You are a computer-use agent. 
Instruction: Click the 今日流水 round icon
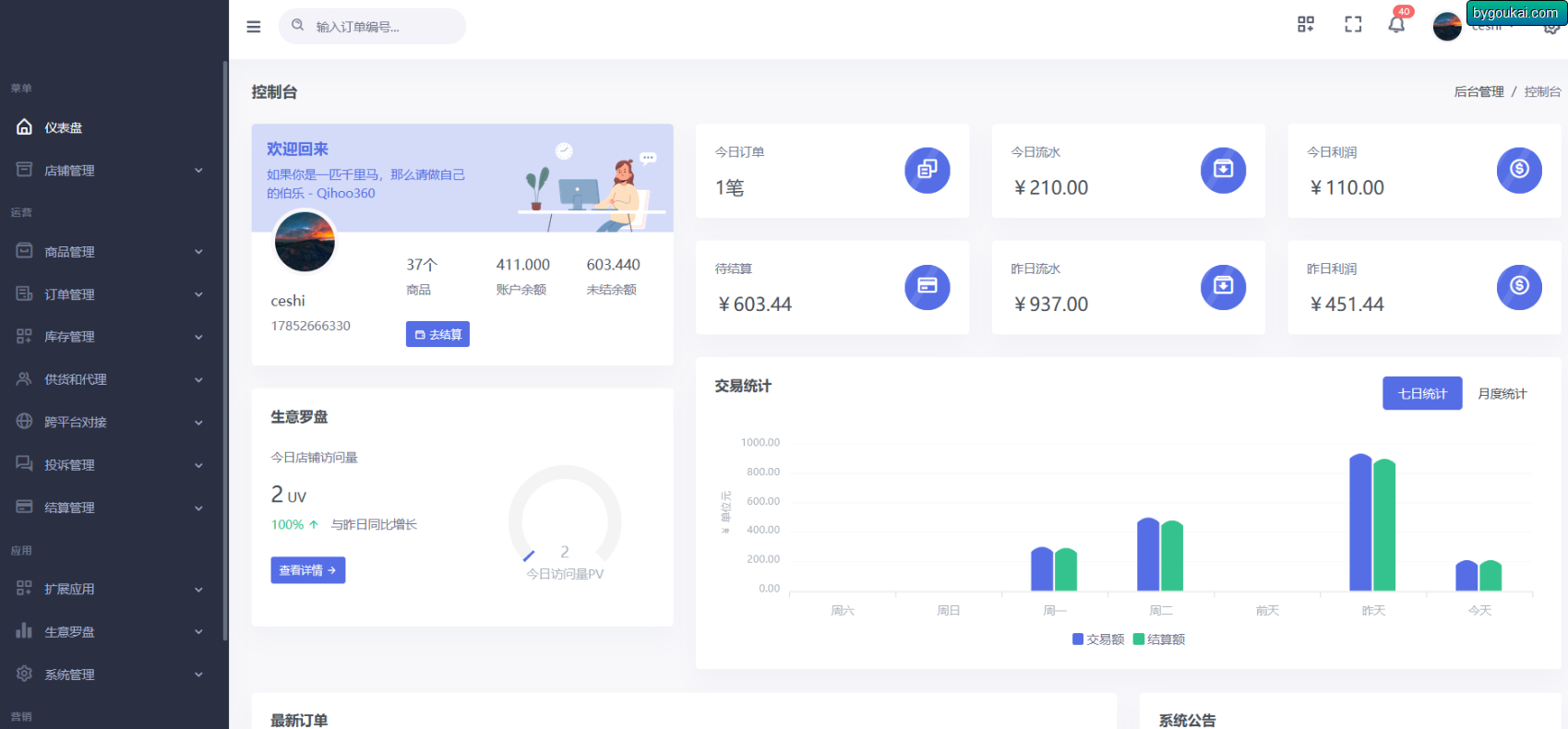[x=1224, y=170]
